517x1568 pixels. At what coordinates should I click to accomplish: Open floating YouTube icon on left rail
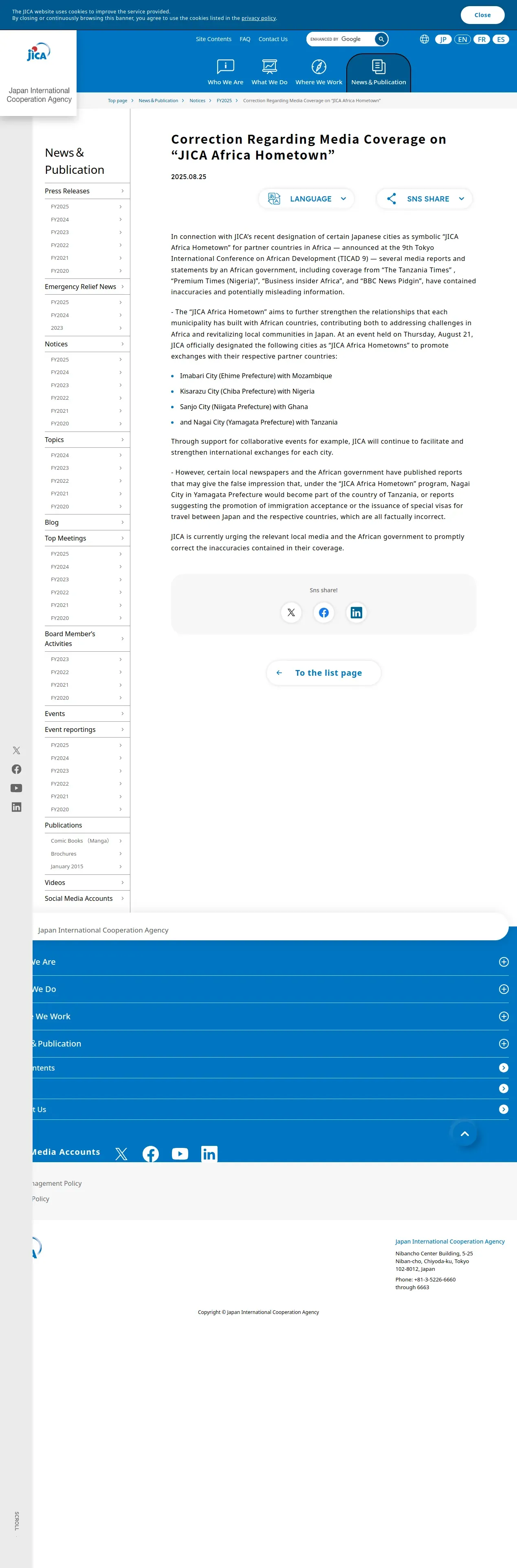(x=16, y=788)
